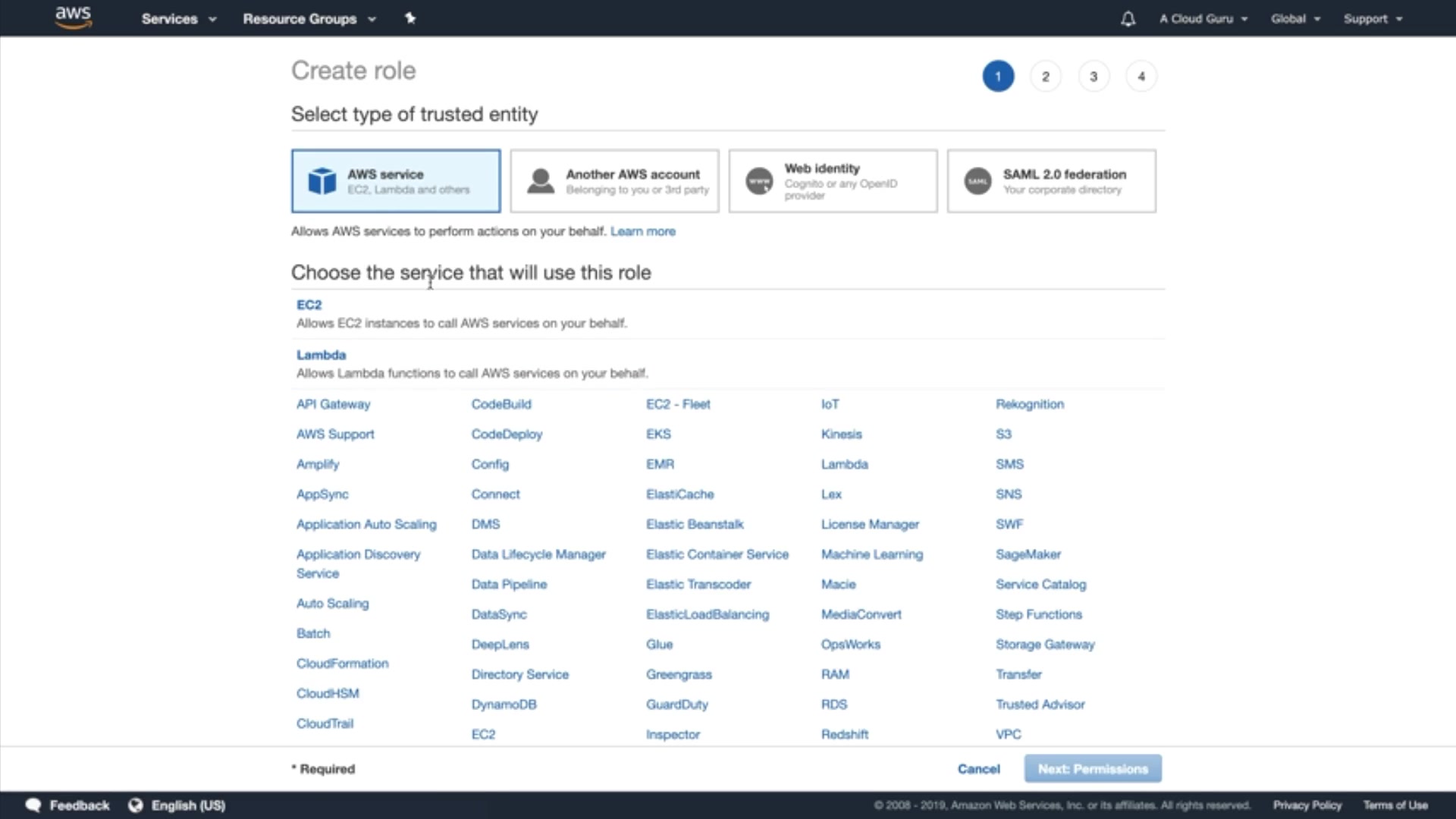Click the Web identity www icon

coord(758,181)
